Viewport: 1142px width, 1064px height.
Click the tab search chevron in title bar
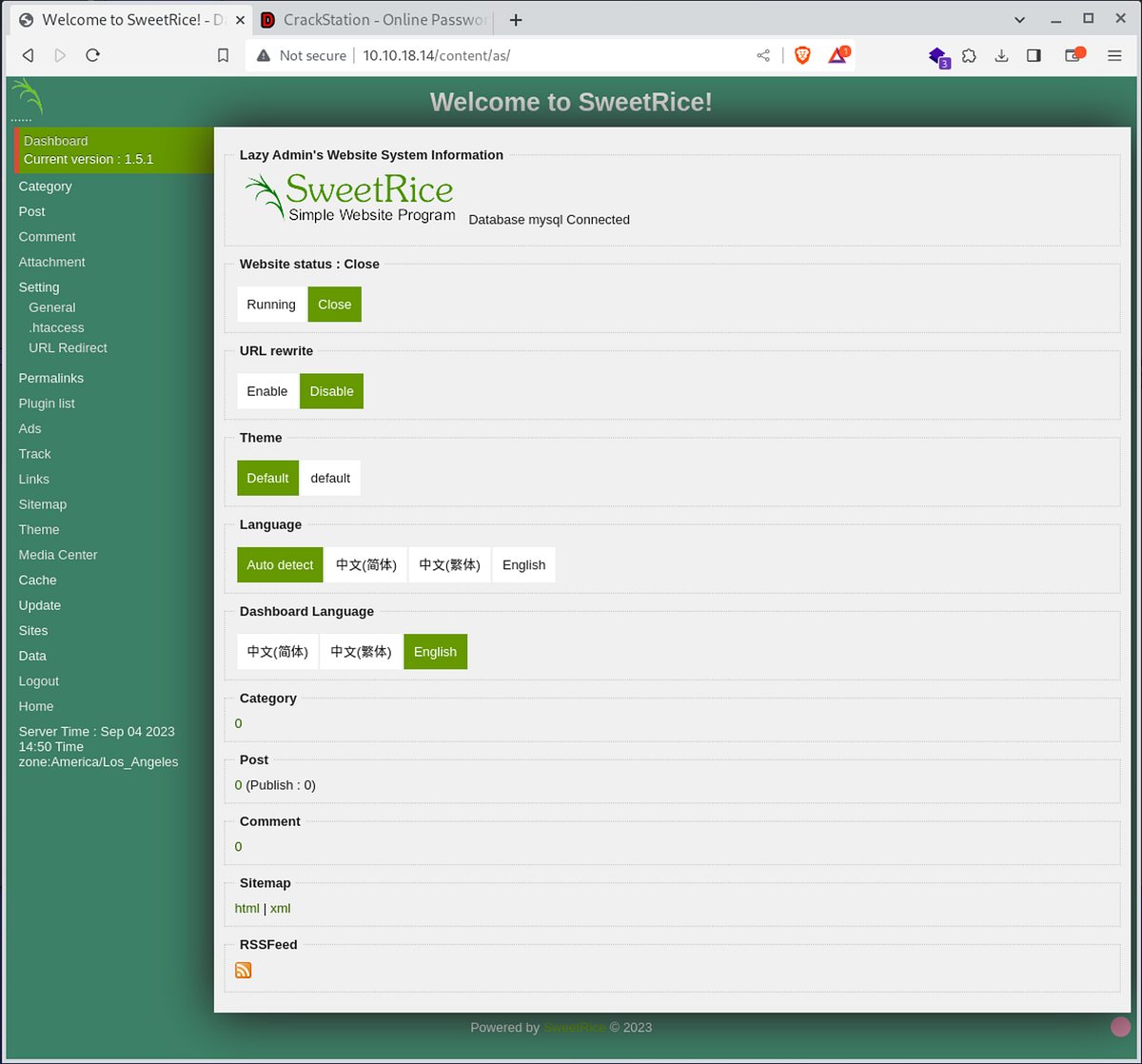pos(1020,19)
